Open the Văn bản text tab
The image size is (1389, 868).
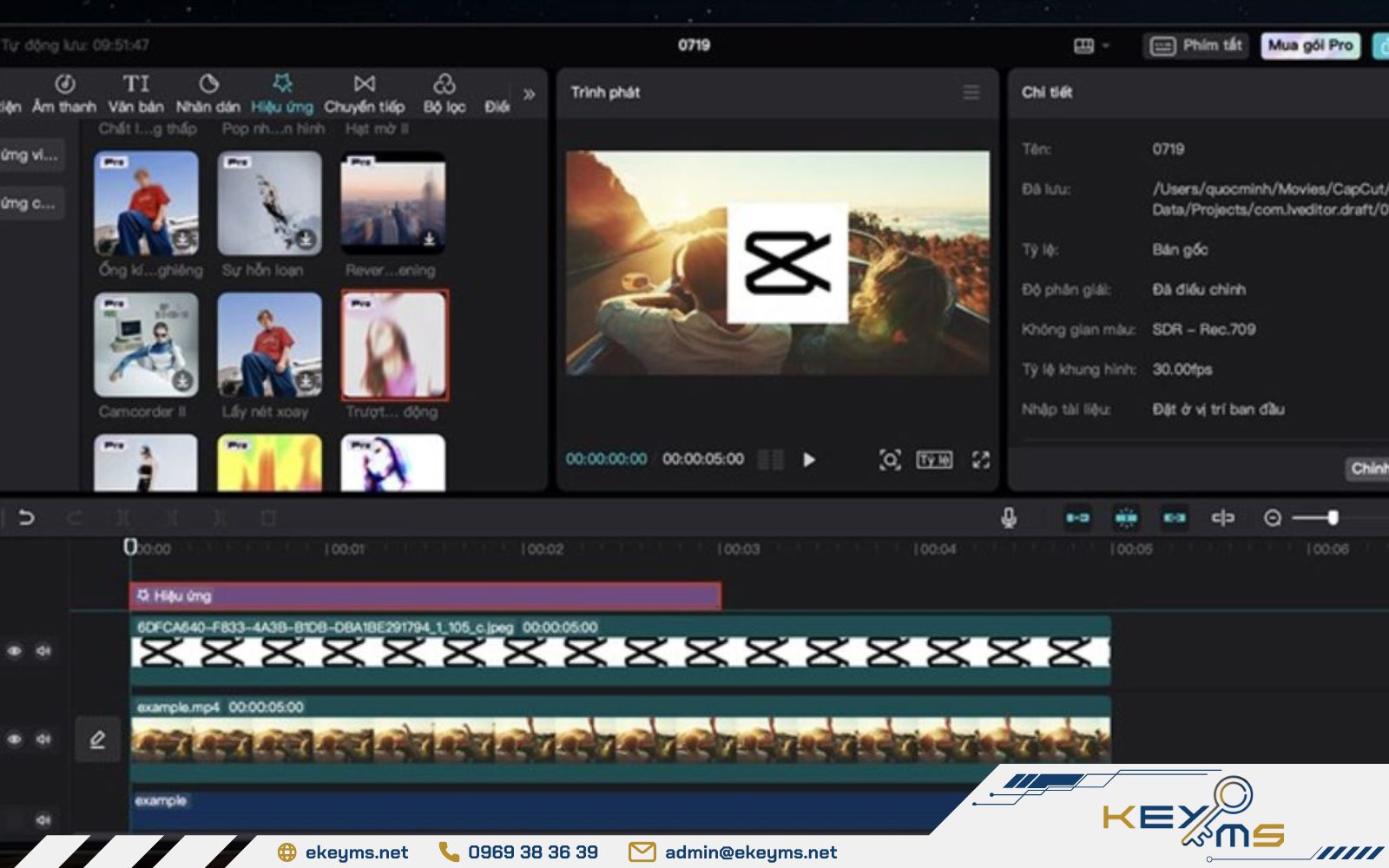[x=135, y=94]
